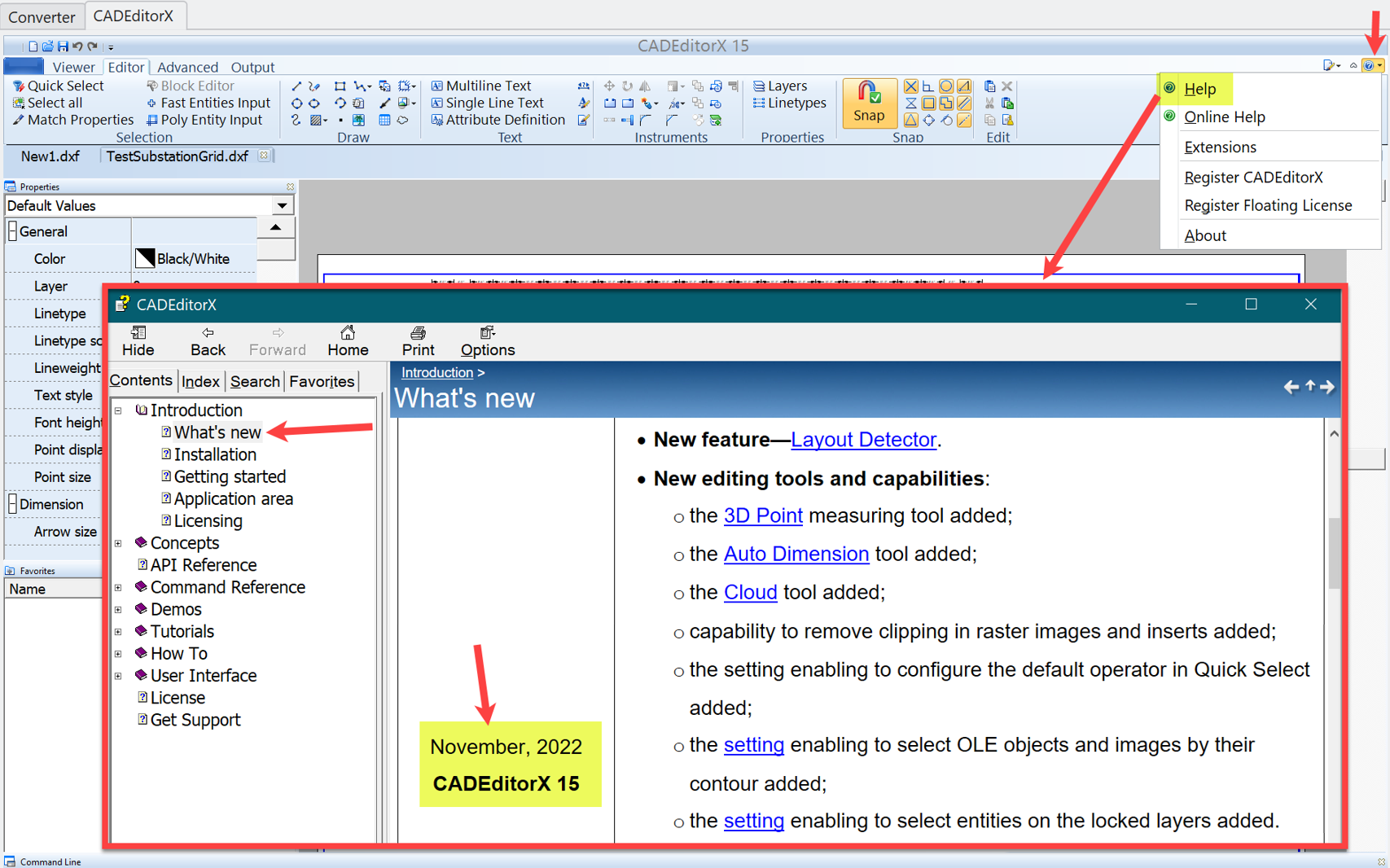This screenshot has height=868, width=1390.
Task: Toggle the triangle snap mode icon
Action: click(x=910, y=121)
